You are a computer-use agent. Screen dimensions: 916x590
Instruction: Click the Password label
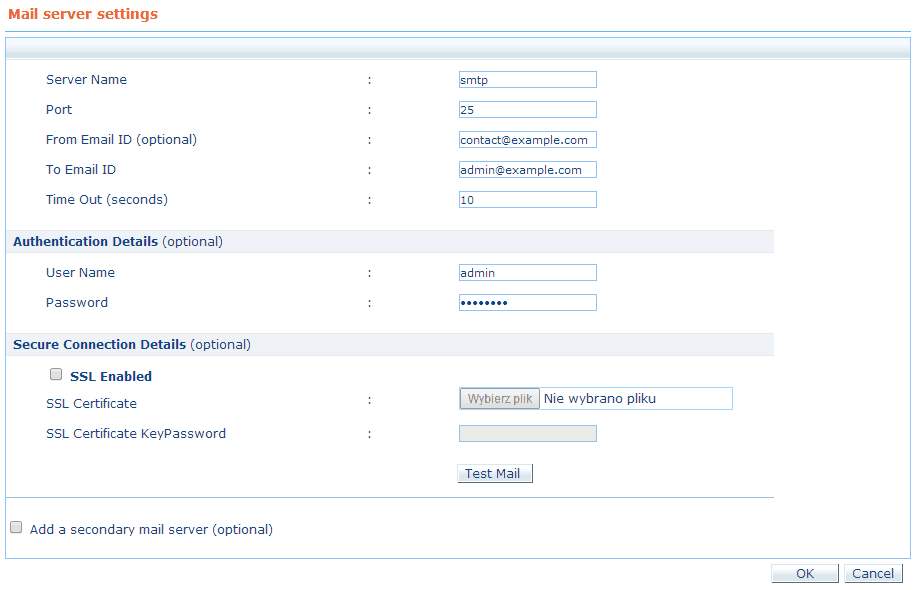tap(77, 302)
